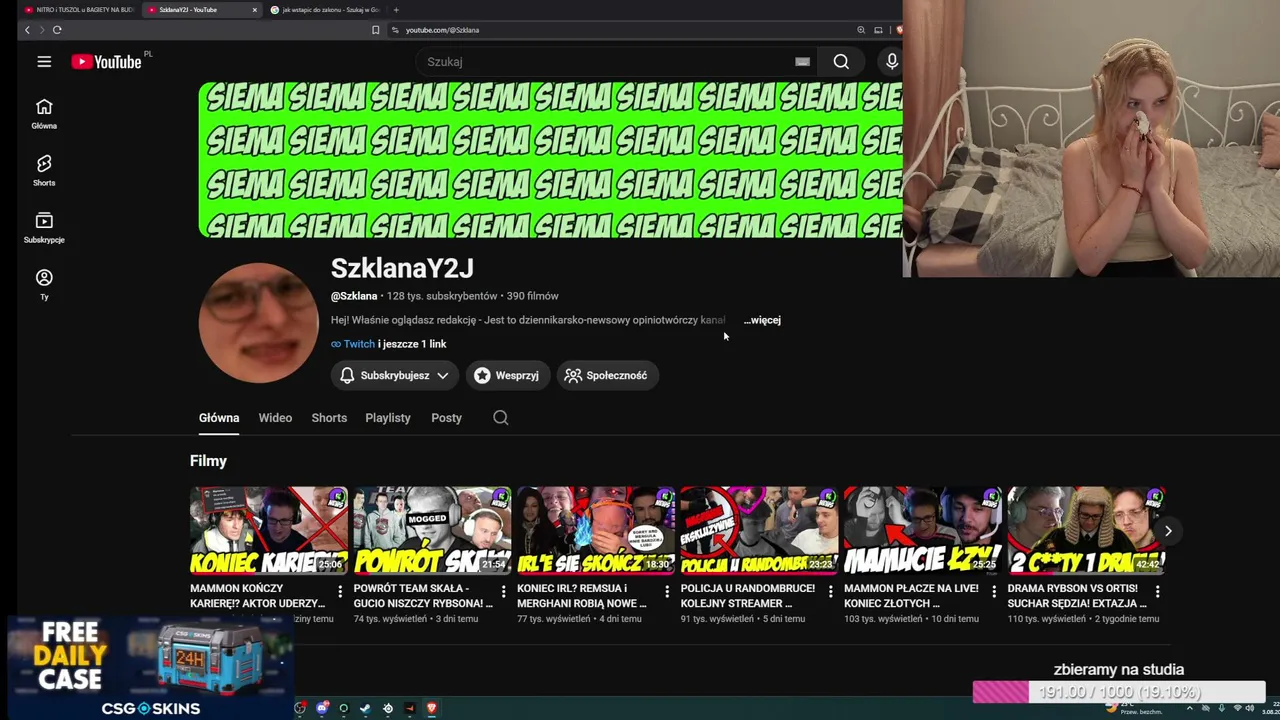Open the POLICJA U RANDOMBRUCE video title
This screenshot has width=1280, height=720.
click(x=748, y=596)
